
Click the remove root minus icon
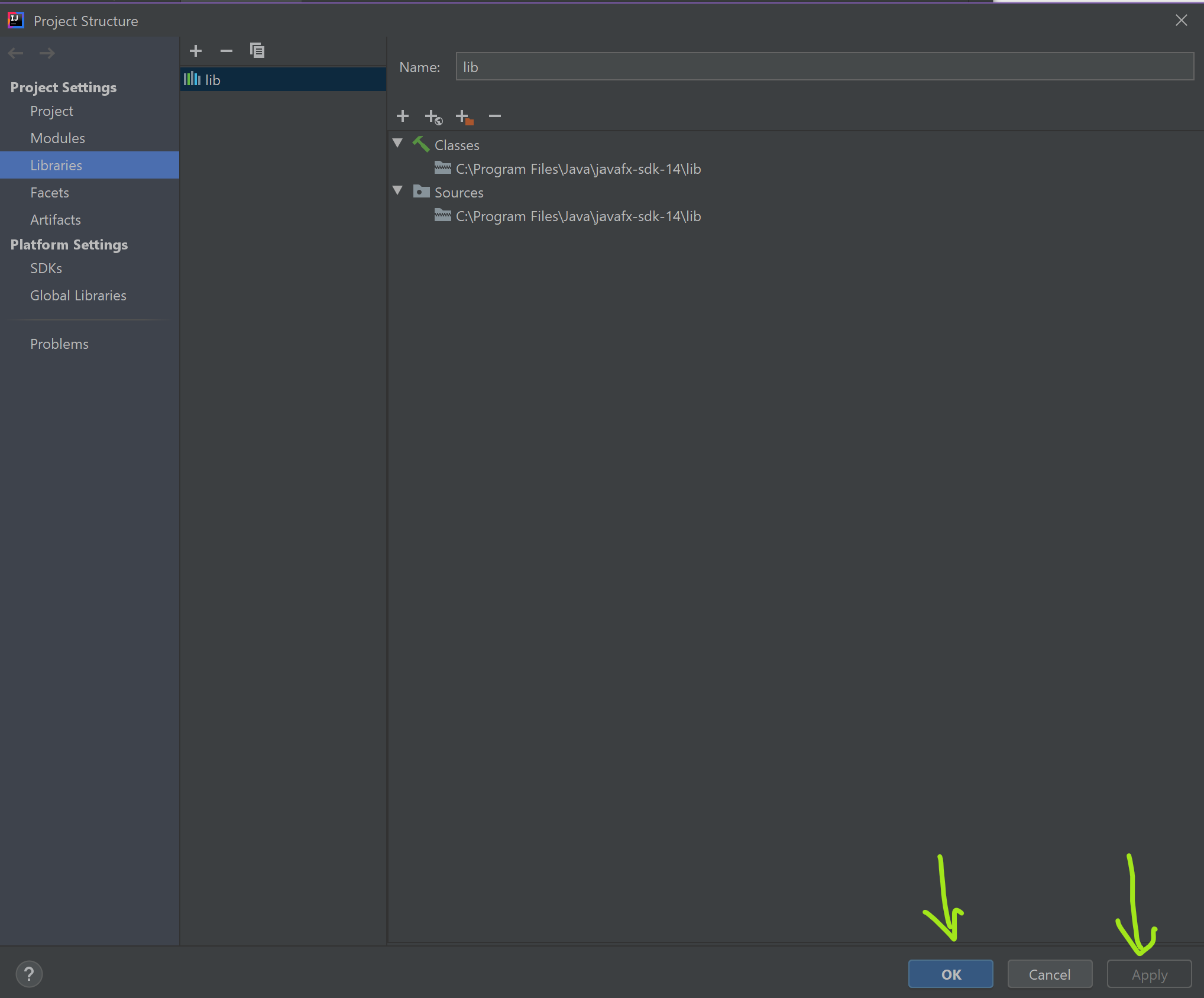coord(495,116)
